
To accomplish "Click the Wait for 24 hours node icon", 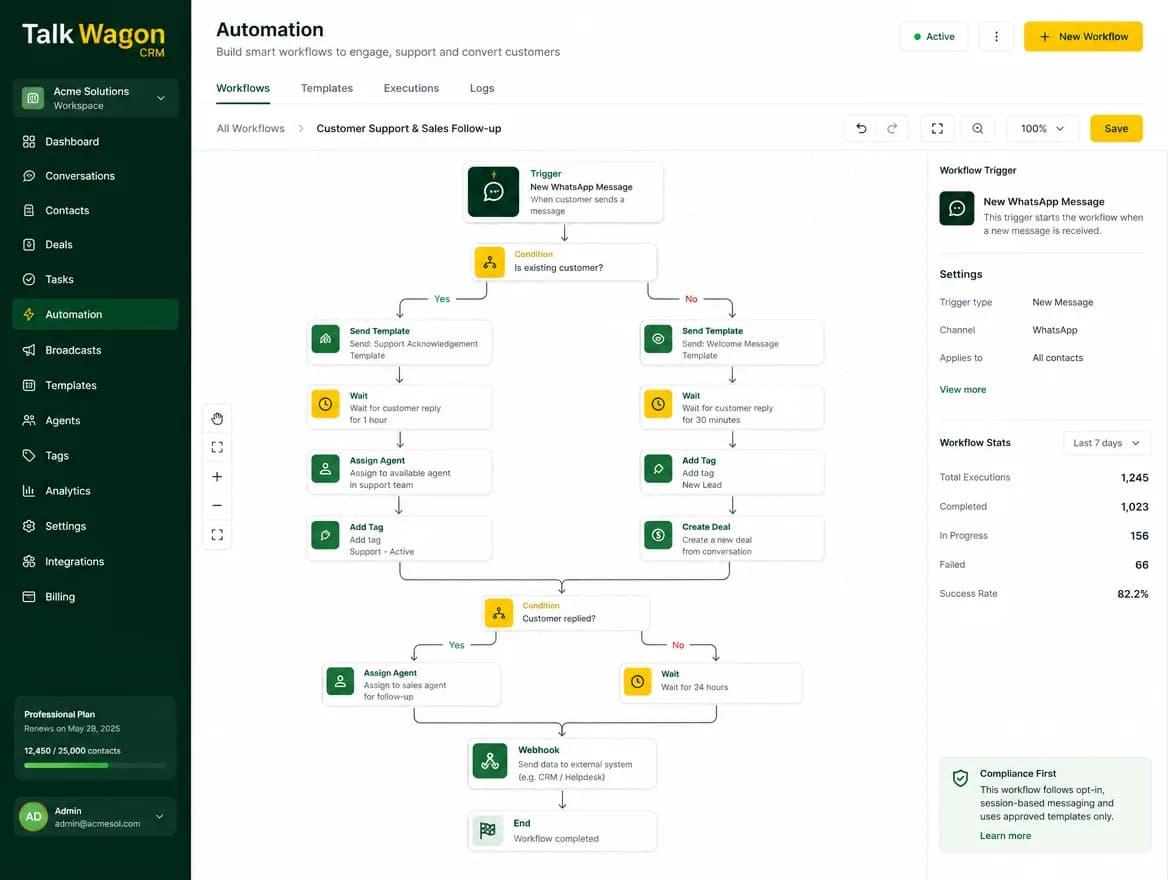I will coord(638,681).
